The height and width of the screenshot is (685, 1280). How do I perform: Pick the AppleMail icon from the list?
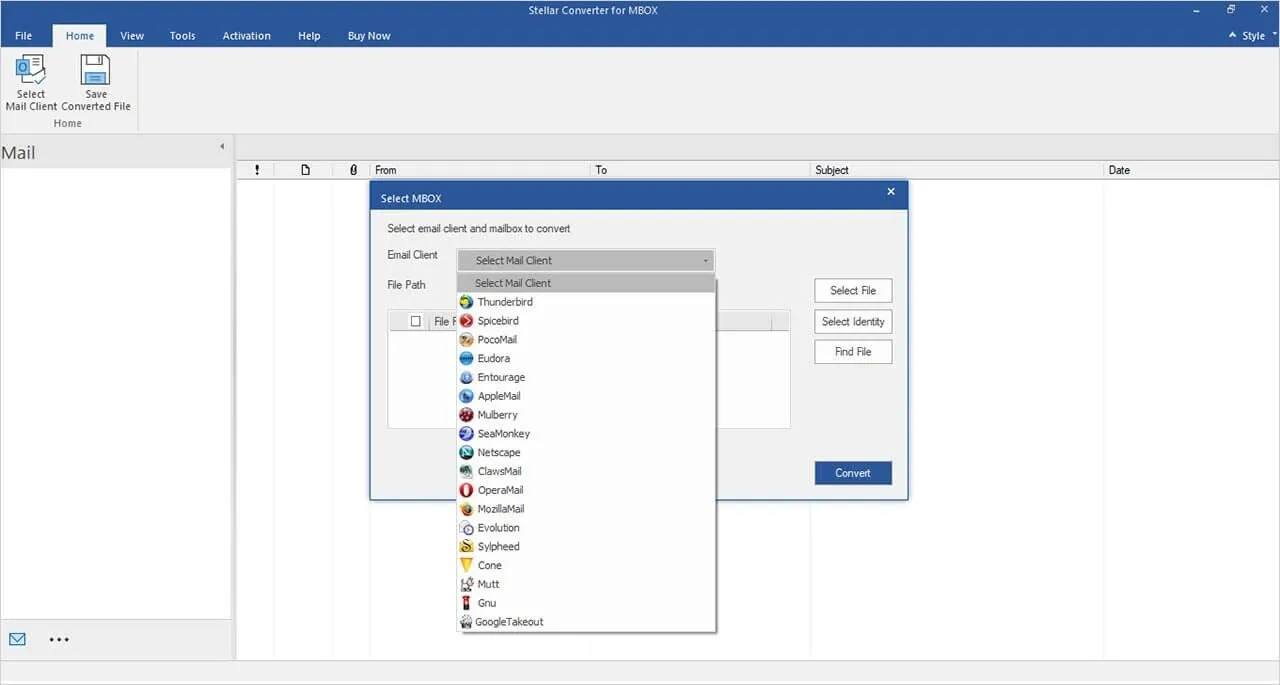pyautogui.click(x=466, y=395)
